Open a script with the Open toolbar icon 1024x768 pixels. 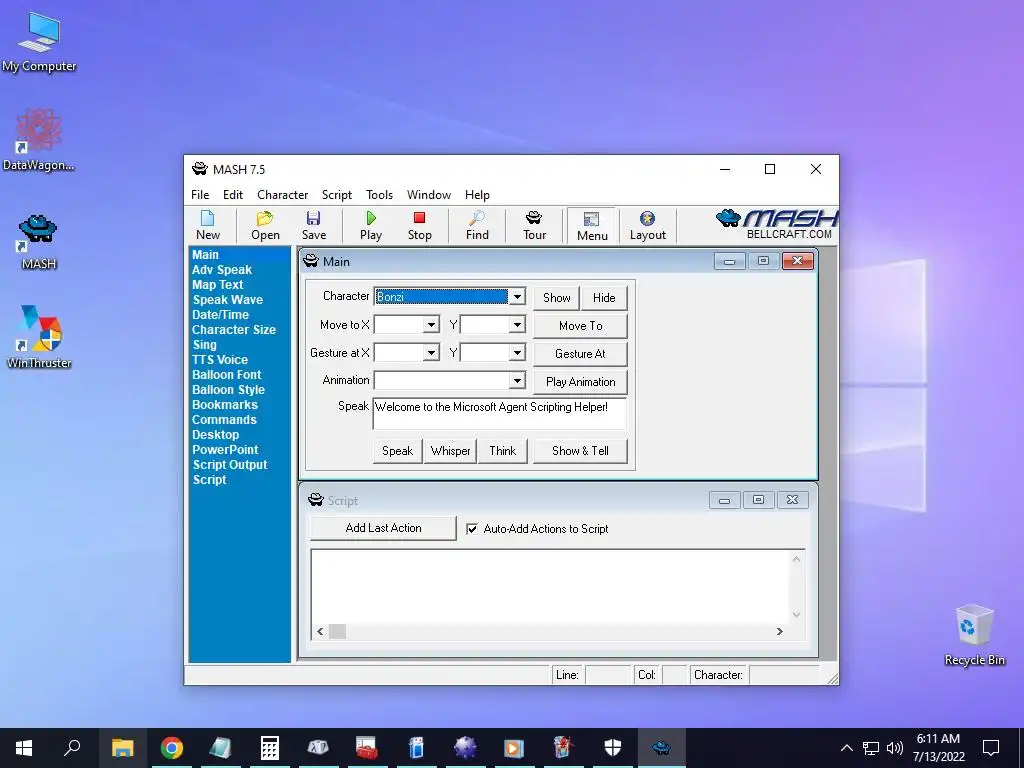pyautogui.click(x=265, y=225)
